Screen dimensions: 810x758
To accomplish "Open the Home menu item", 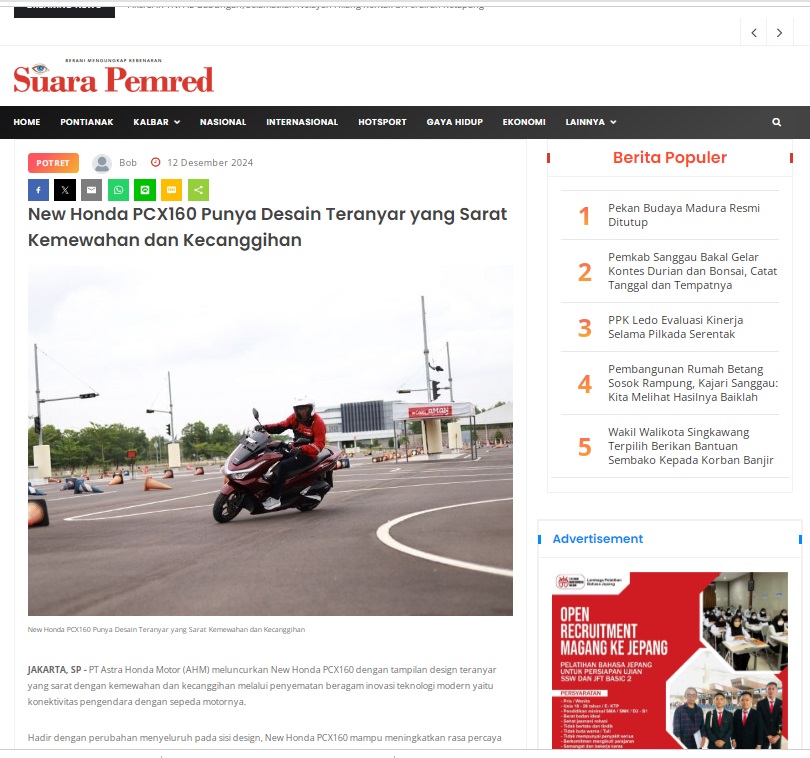I will click(x=27, y=122).
